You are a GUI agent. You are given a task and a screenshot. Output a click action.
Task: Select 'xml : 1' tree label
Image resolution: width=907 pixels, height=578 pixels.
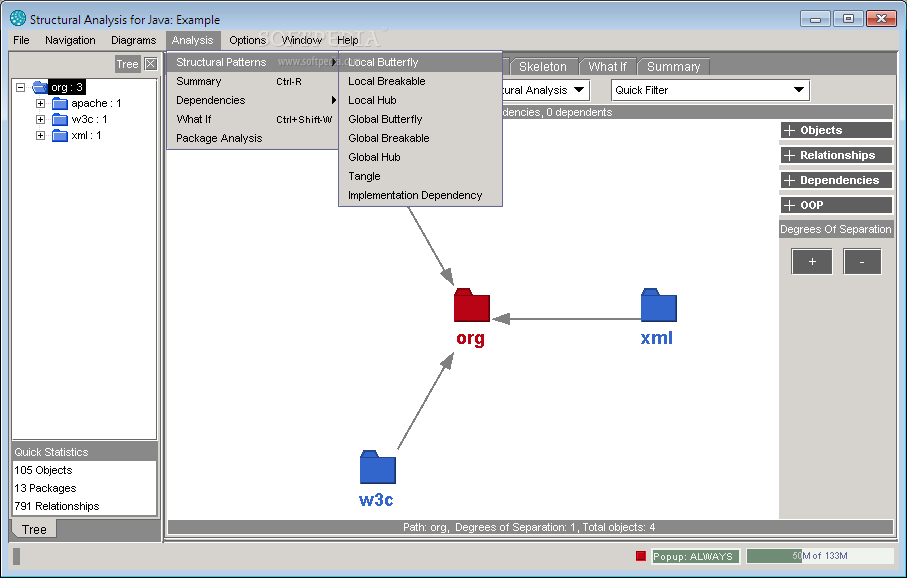(86, 135)
